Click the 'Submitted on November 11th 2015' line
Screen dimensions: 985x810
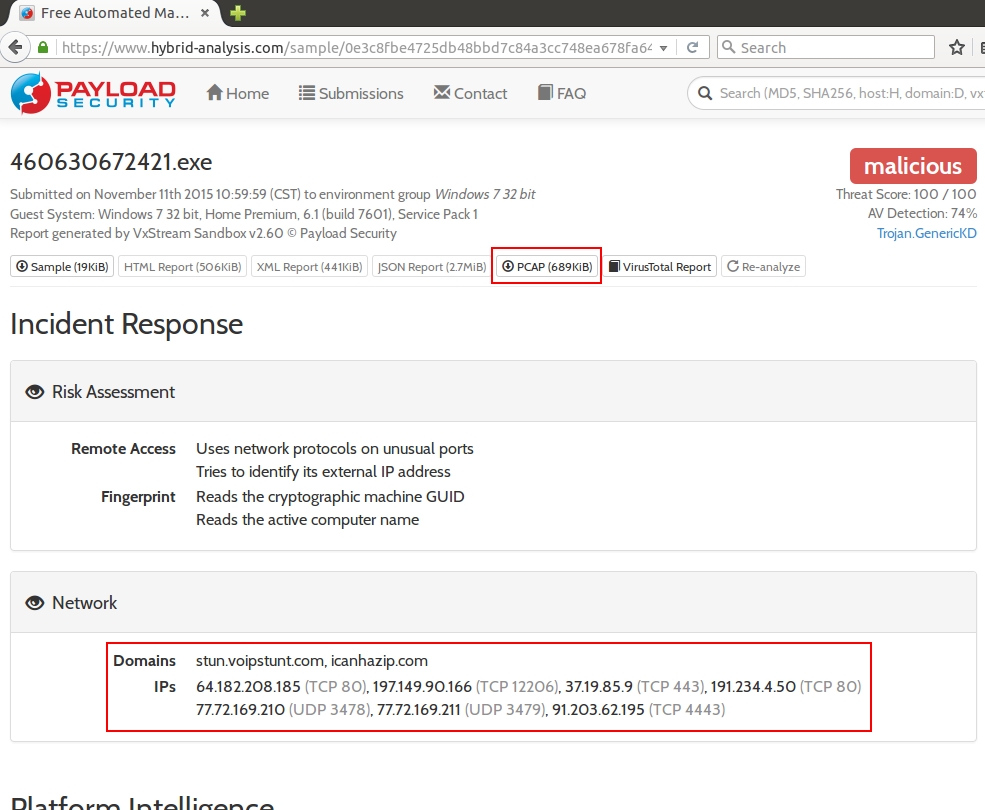pos(273,194)
